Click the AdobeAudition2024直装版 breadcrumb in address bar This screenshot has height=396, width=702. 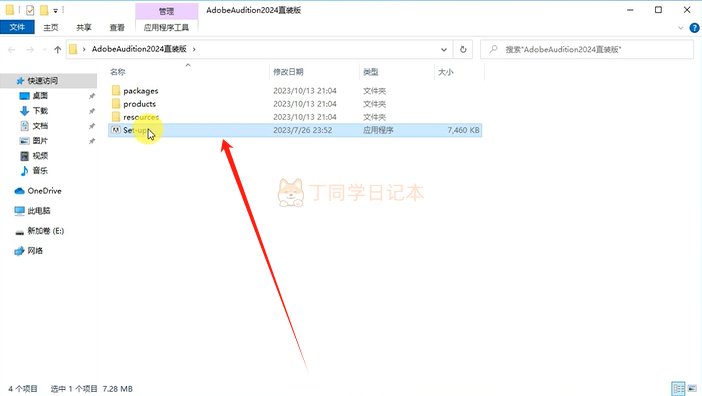(x=139, y=49)
